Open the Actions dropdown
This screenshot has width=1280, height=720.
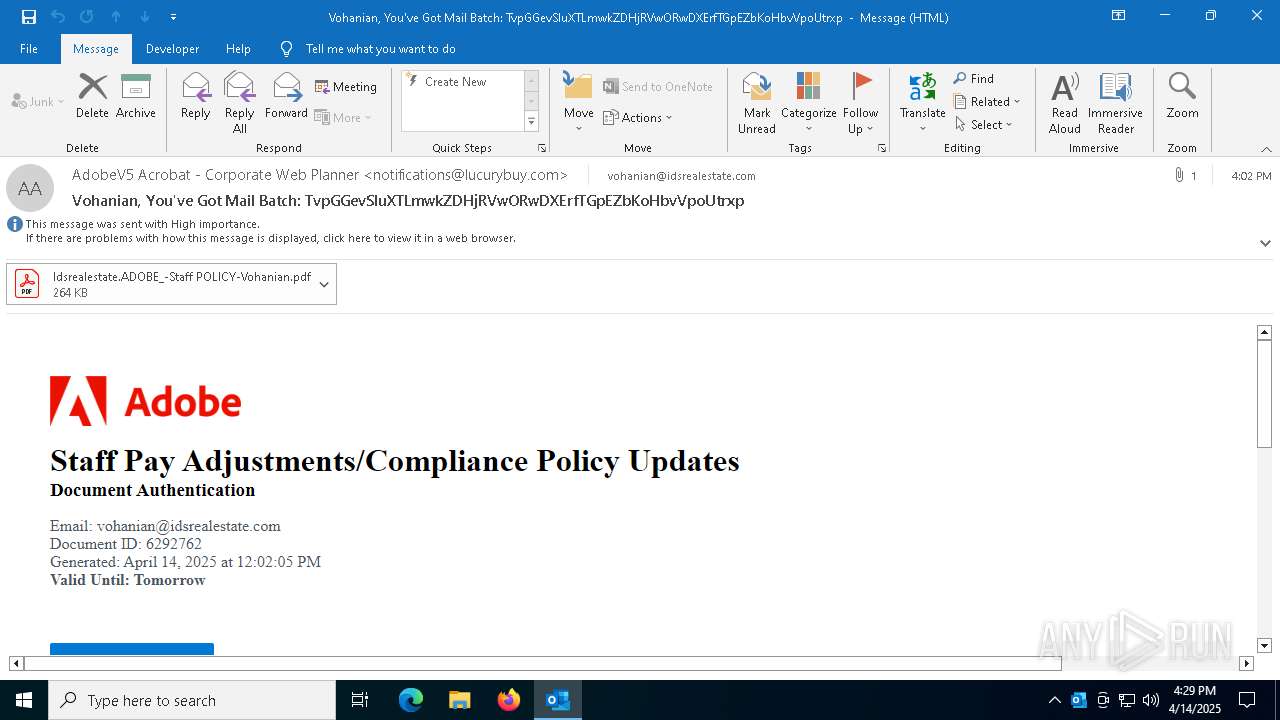[x=638, y=117]
